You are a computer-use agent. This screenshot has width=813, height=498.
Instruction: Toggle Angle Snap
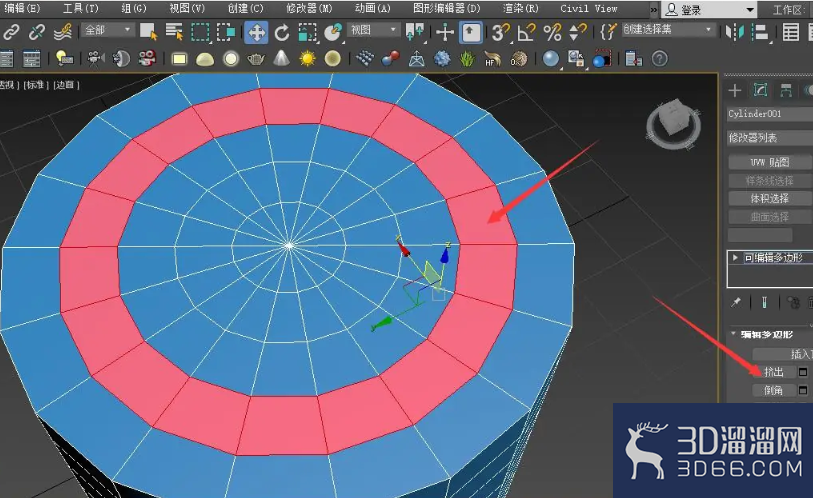[527, 32]
